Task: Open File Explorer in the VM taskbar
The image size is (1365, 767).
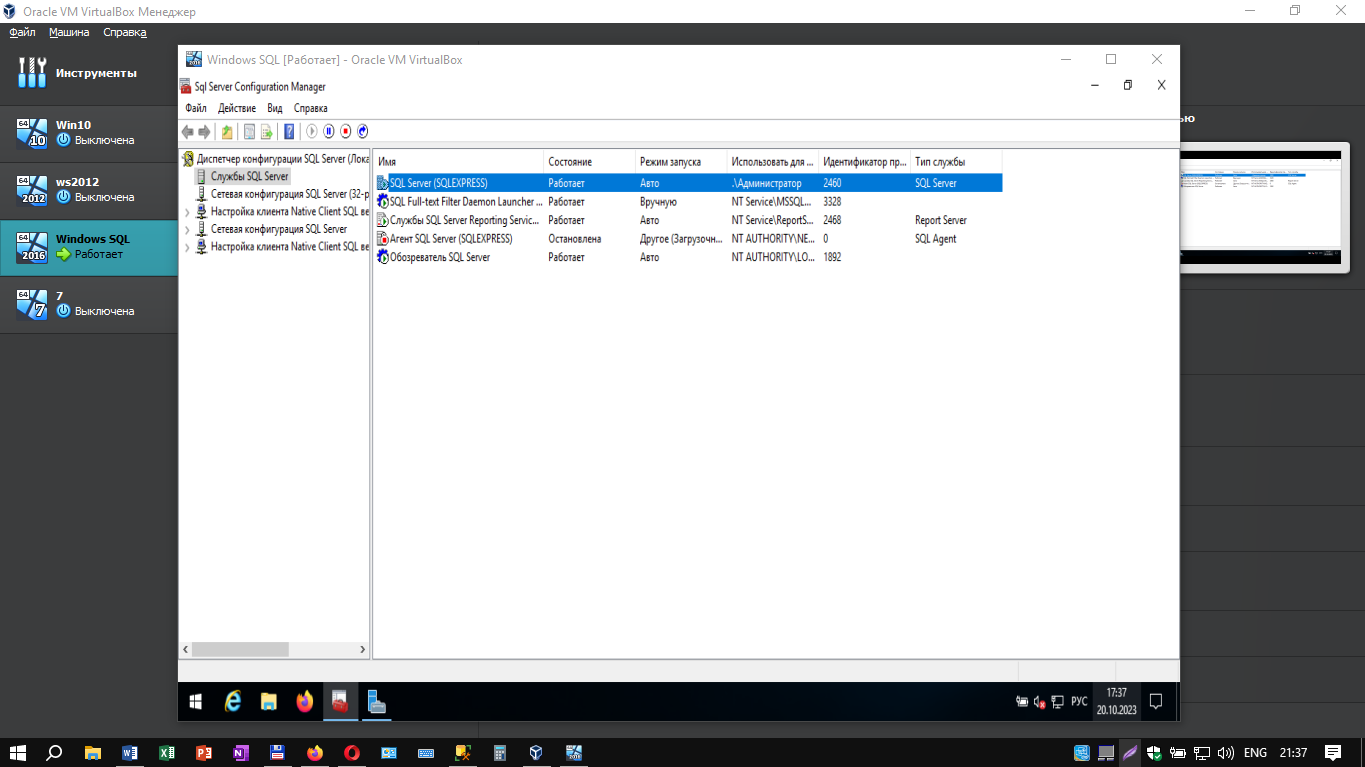Action: click(269, 702)
